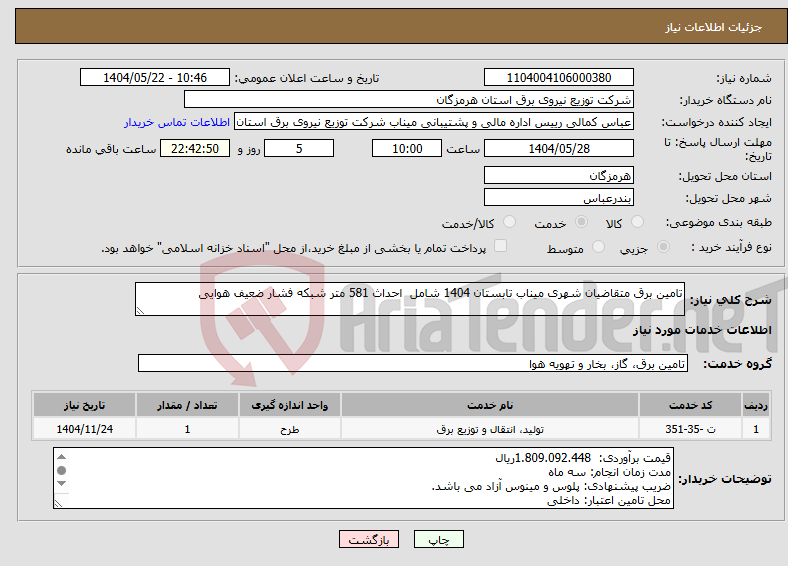
Task: Click the شرح کلی نیاز label
Action: coord(730,300)
